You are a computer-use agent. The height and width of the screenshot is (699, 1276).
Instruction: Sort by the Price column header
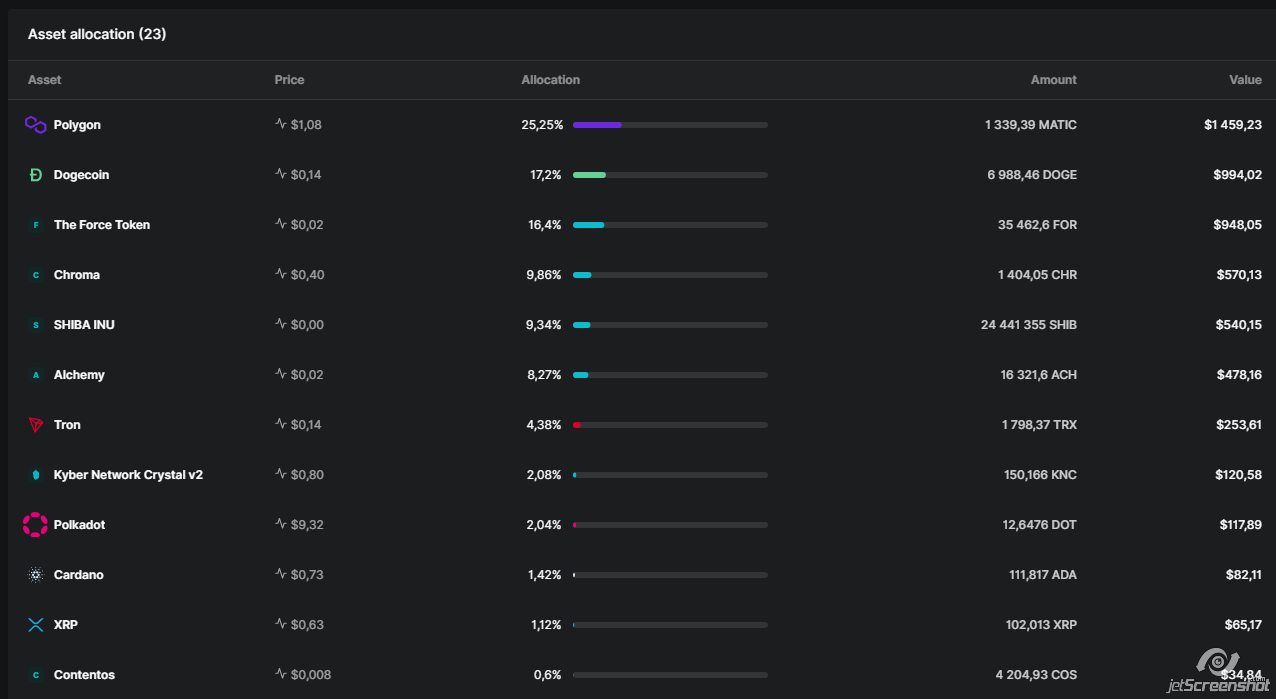click(289, 80)
